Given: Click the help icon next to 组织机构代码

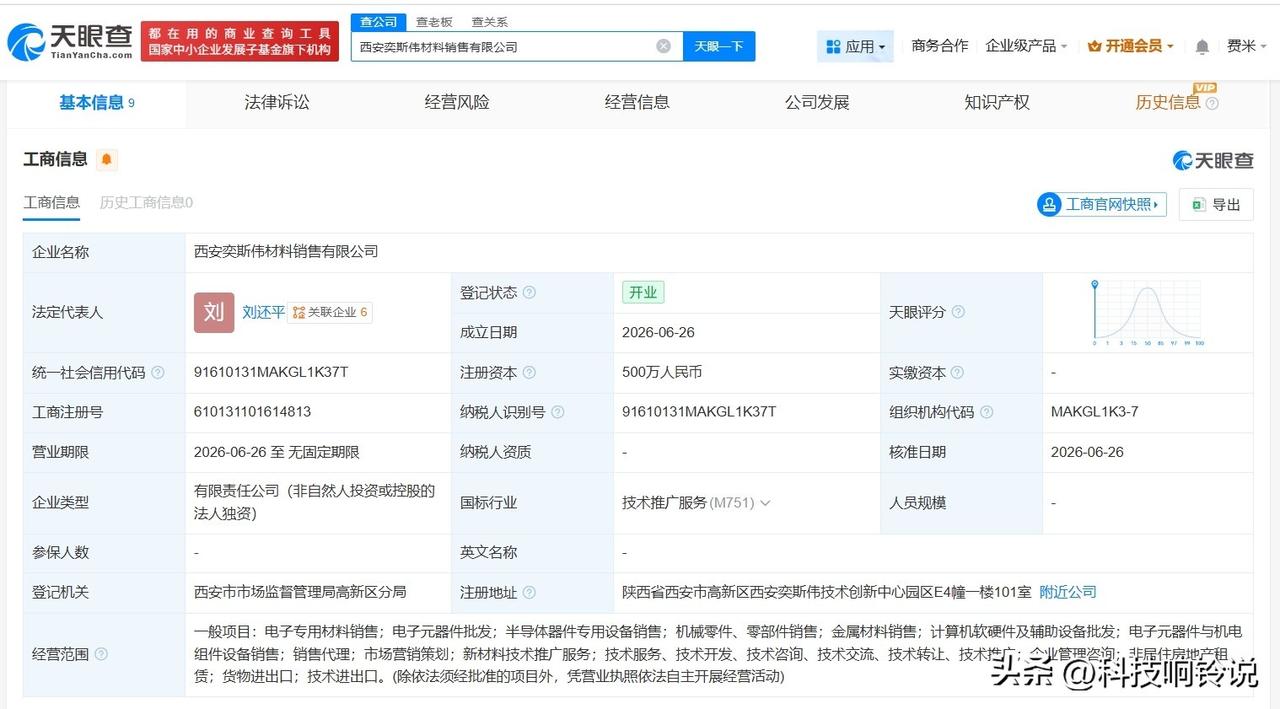Looking at the screenshot, I should tap(987, 412).
